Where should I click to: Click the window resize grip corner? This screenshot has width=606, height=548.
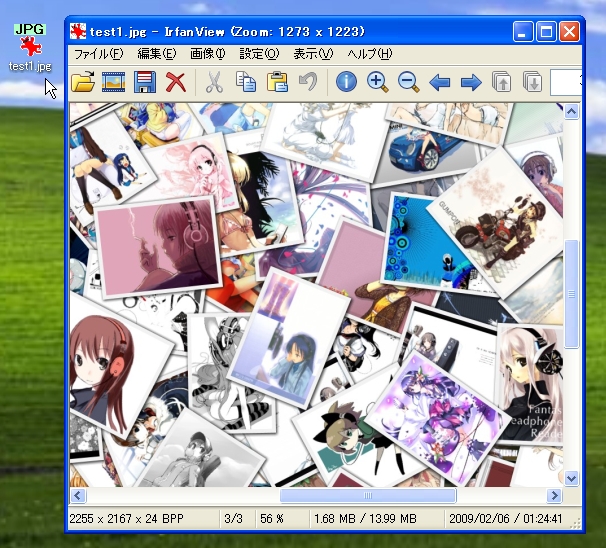[x=575, y=523]
